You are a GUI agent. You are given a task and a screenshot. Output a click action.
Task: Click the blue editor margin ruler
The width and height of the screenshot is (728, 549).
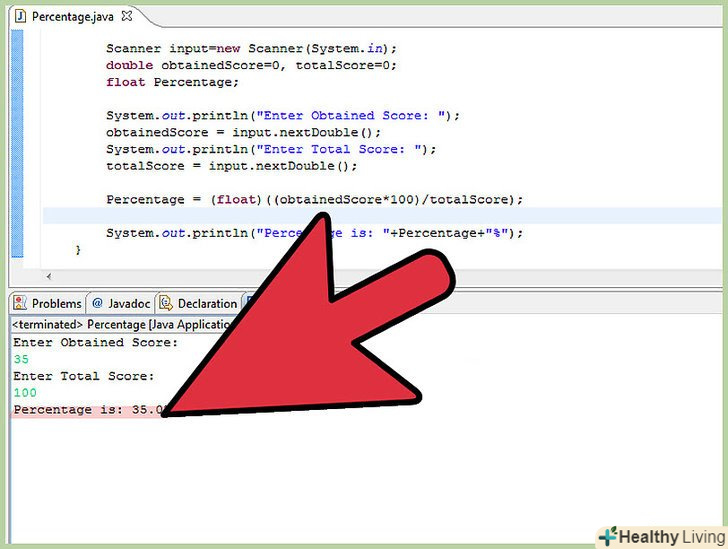tap(17, 144)
